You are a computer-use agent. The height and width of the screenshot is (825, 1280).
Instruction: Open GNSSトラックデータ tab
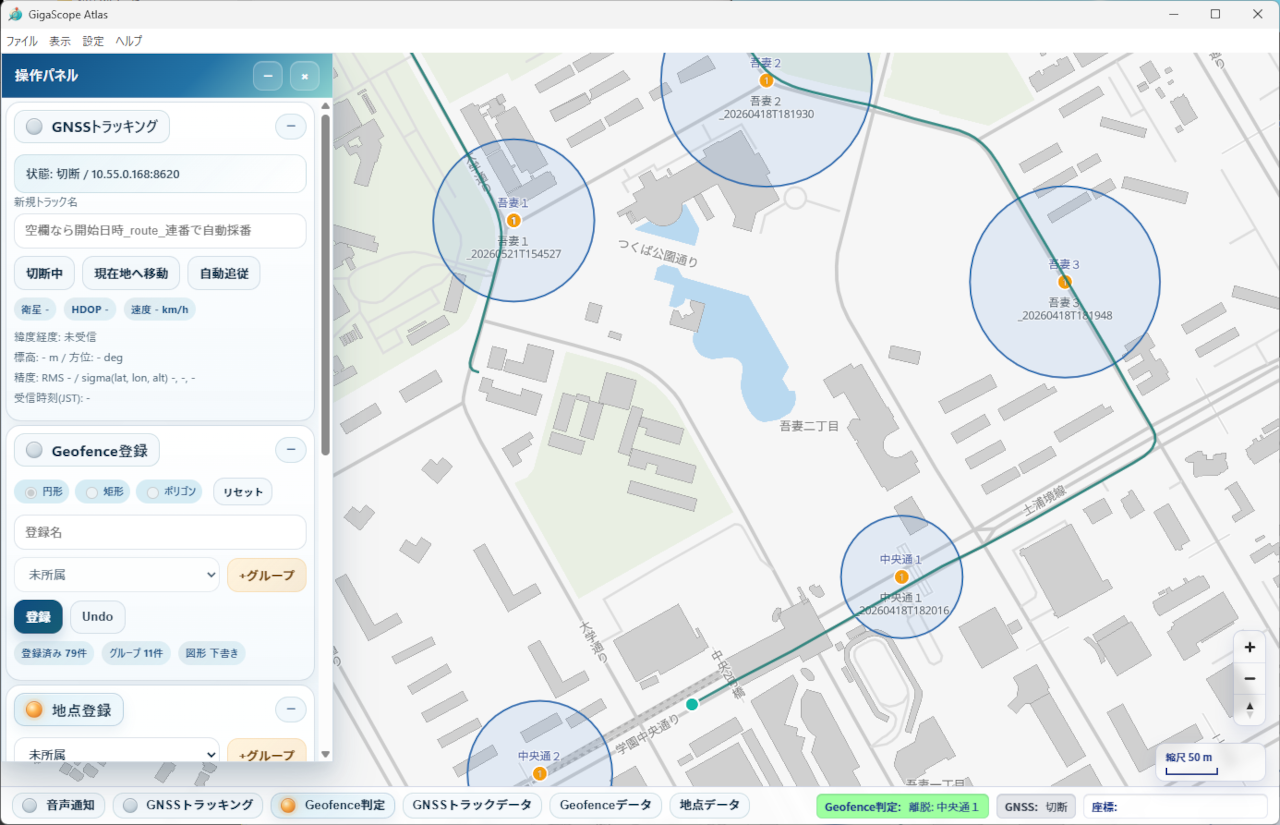(x=472, y=805)
